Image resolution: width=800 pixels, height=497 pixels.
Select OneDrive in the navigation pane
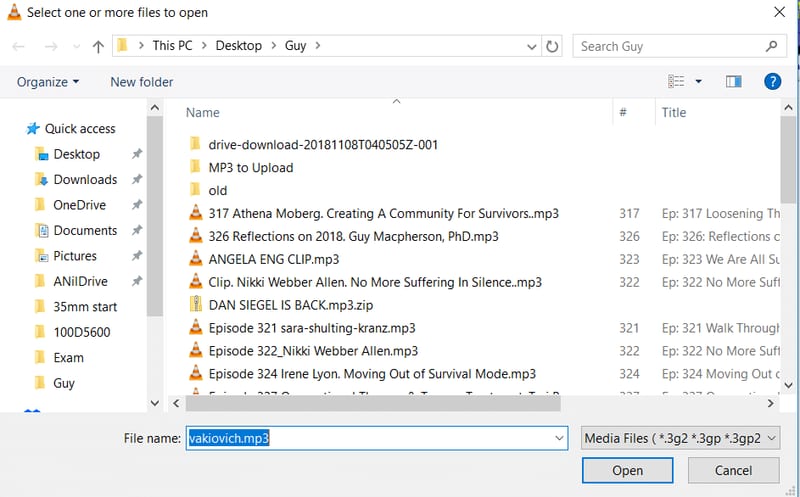[80, 205]
